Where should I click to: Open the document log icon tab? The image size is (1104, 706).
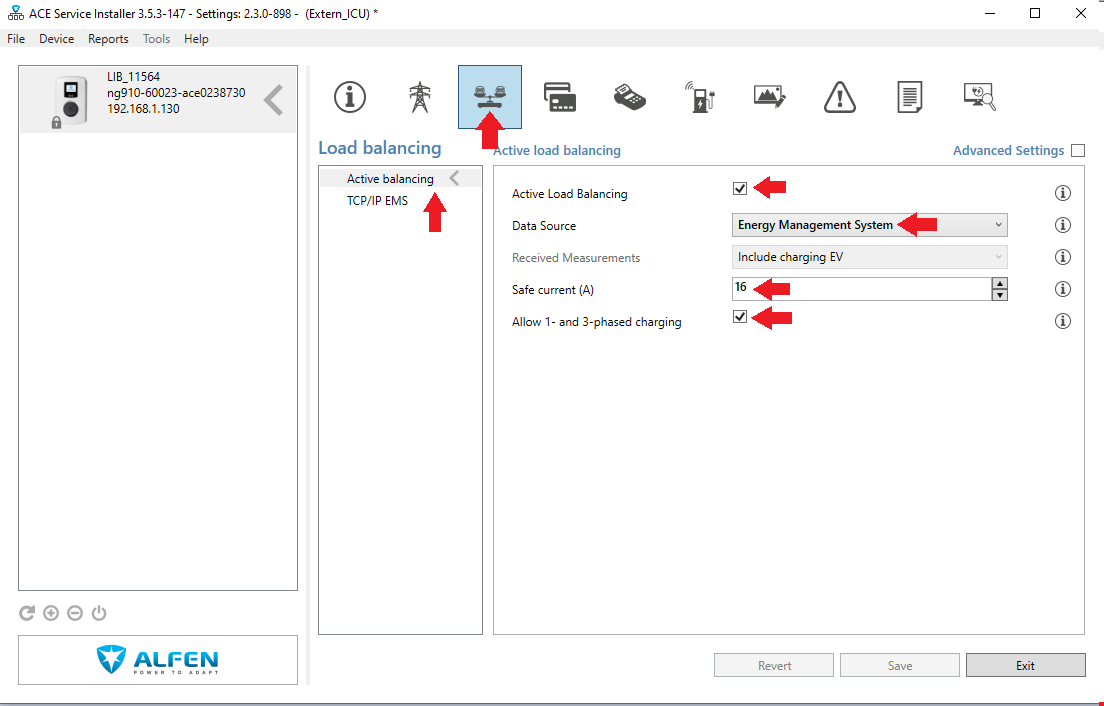coord(909,97)
